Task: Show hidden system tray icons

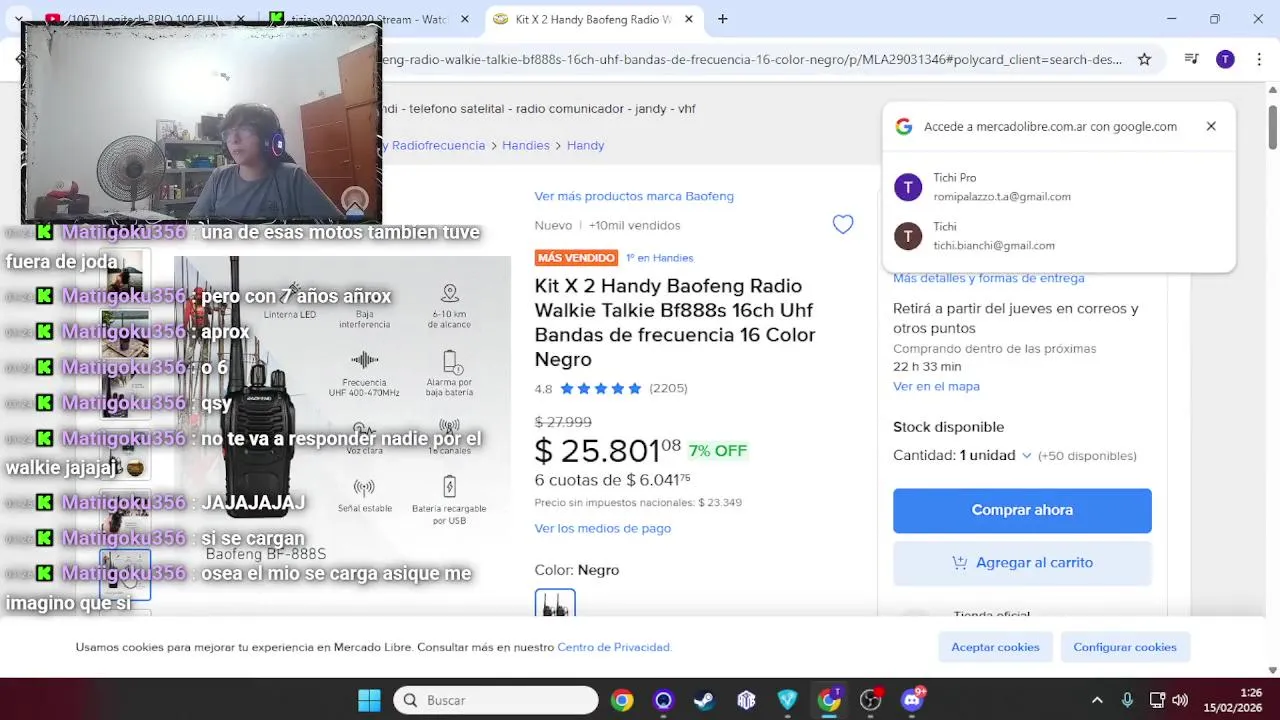Action: pos(1097,700)
